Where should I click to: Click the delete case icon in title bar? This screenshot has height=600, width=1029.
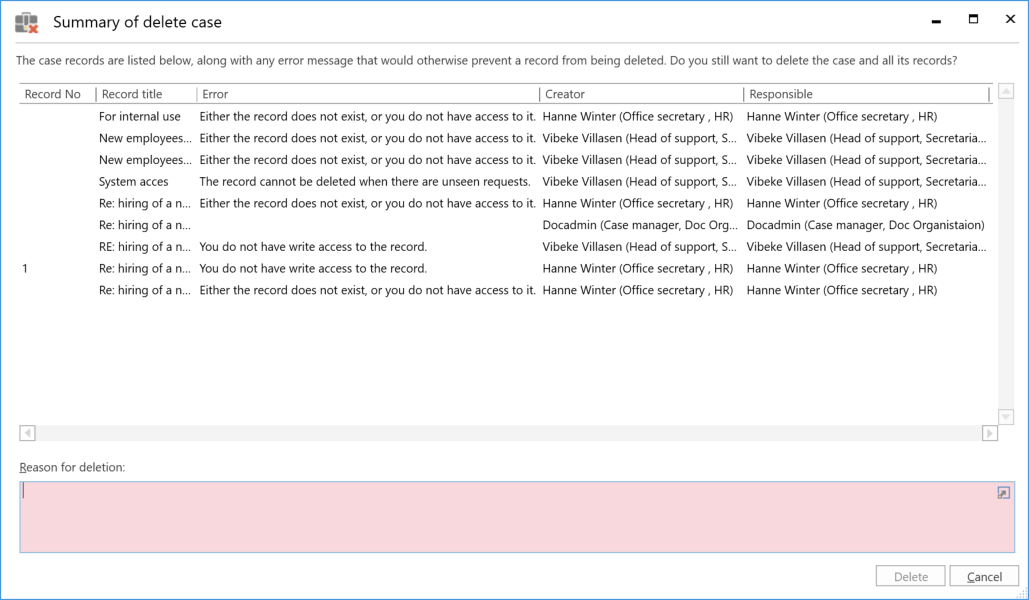(x=26, y=22)
